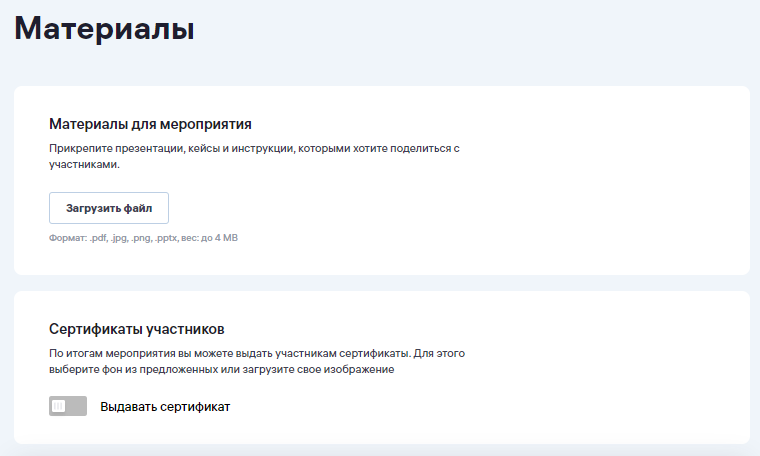Click text line "выберите фон из предложенных"
760x456 pixels.
222,369
